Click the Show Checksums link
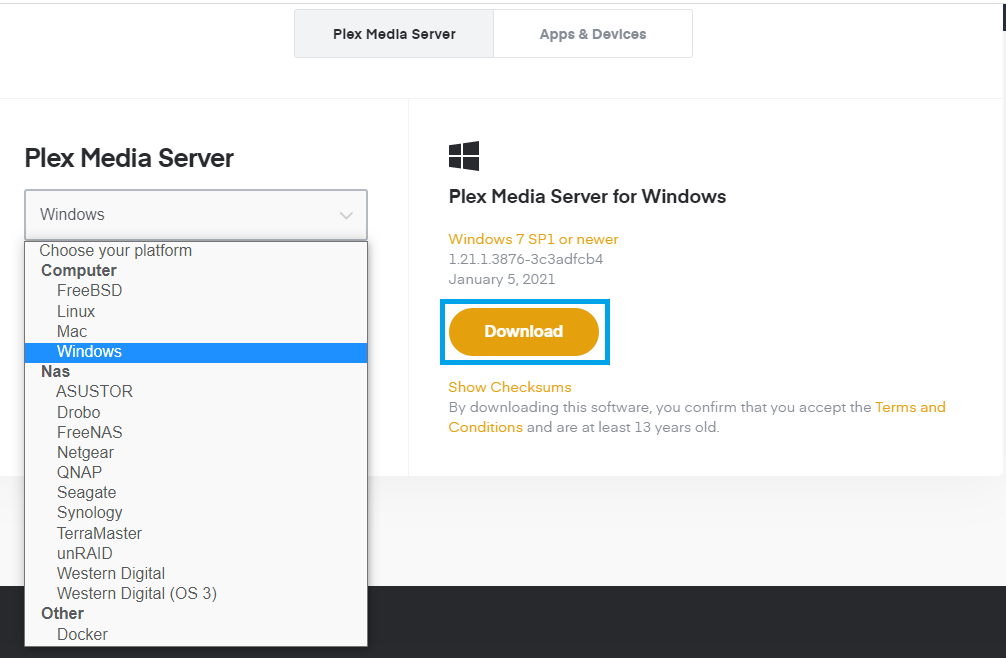 [509, 387]
